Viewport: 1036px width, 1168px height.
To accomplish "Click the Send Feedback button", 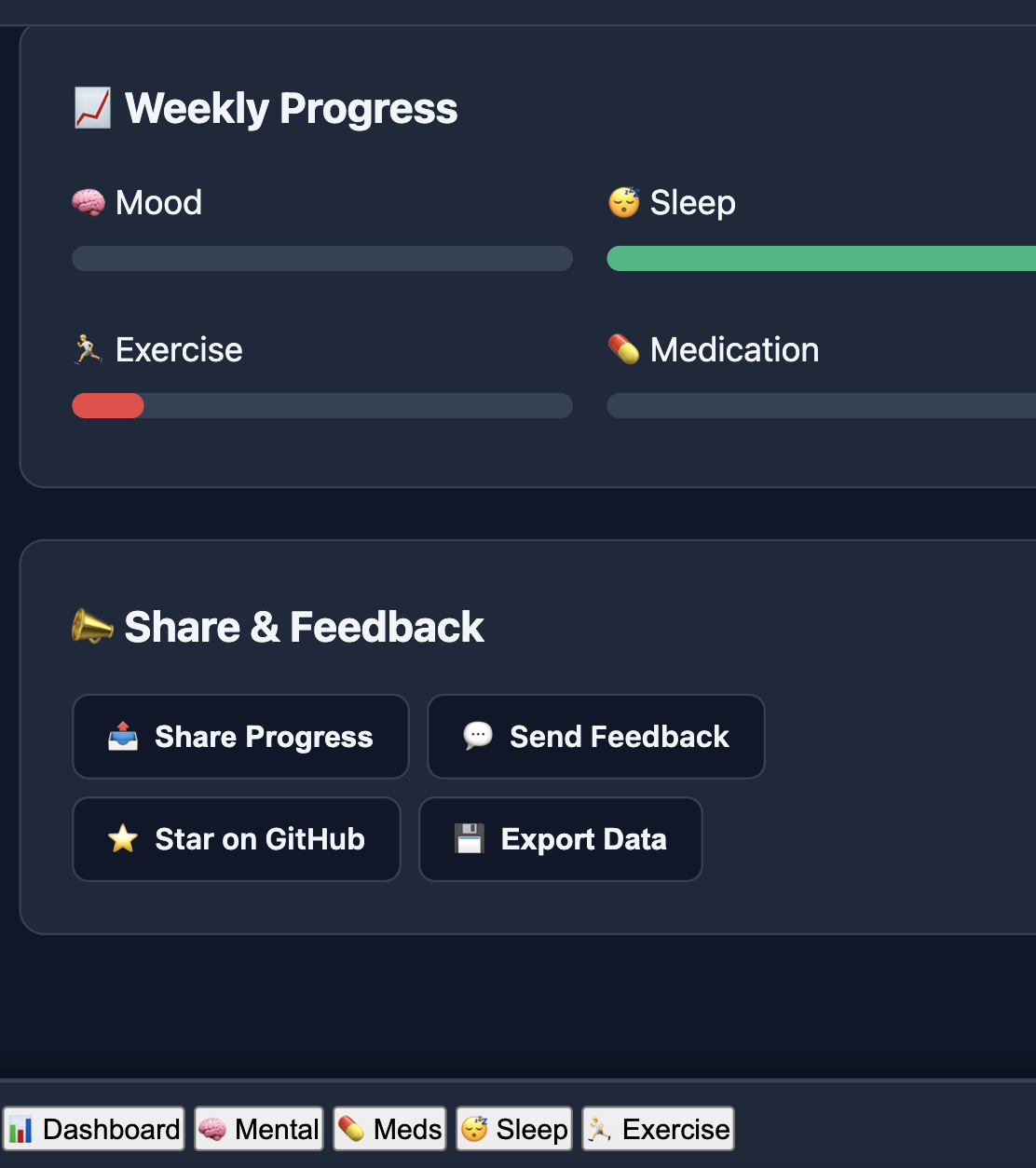I will point(595,736).
